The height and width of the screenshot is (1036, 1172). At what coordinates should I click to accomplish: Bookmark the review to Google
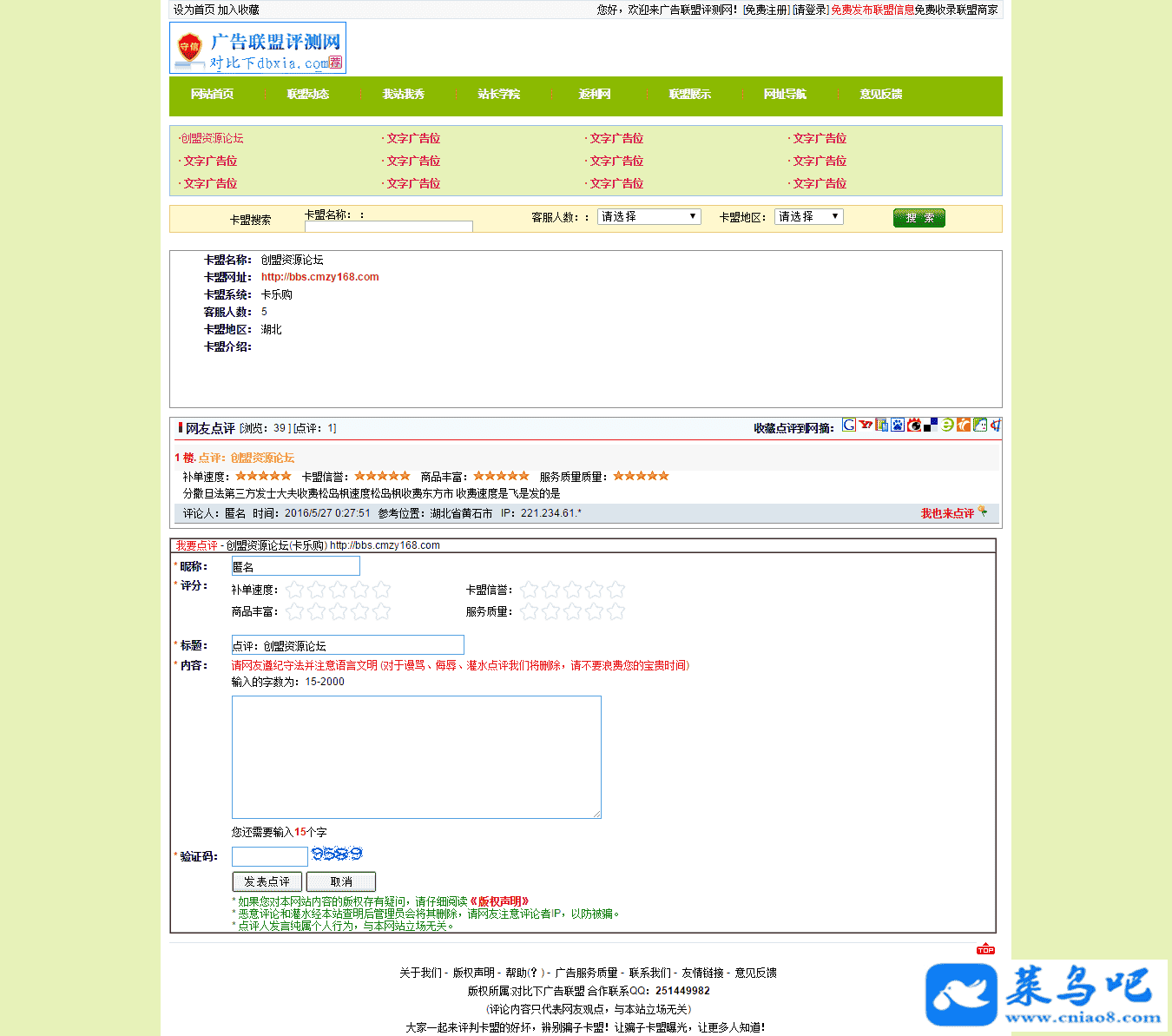(x=849, y=425)
